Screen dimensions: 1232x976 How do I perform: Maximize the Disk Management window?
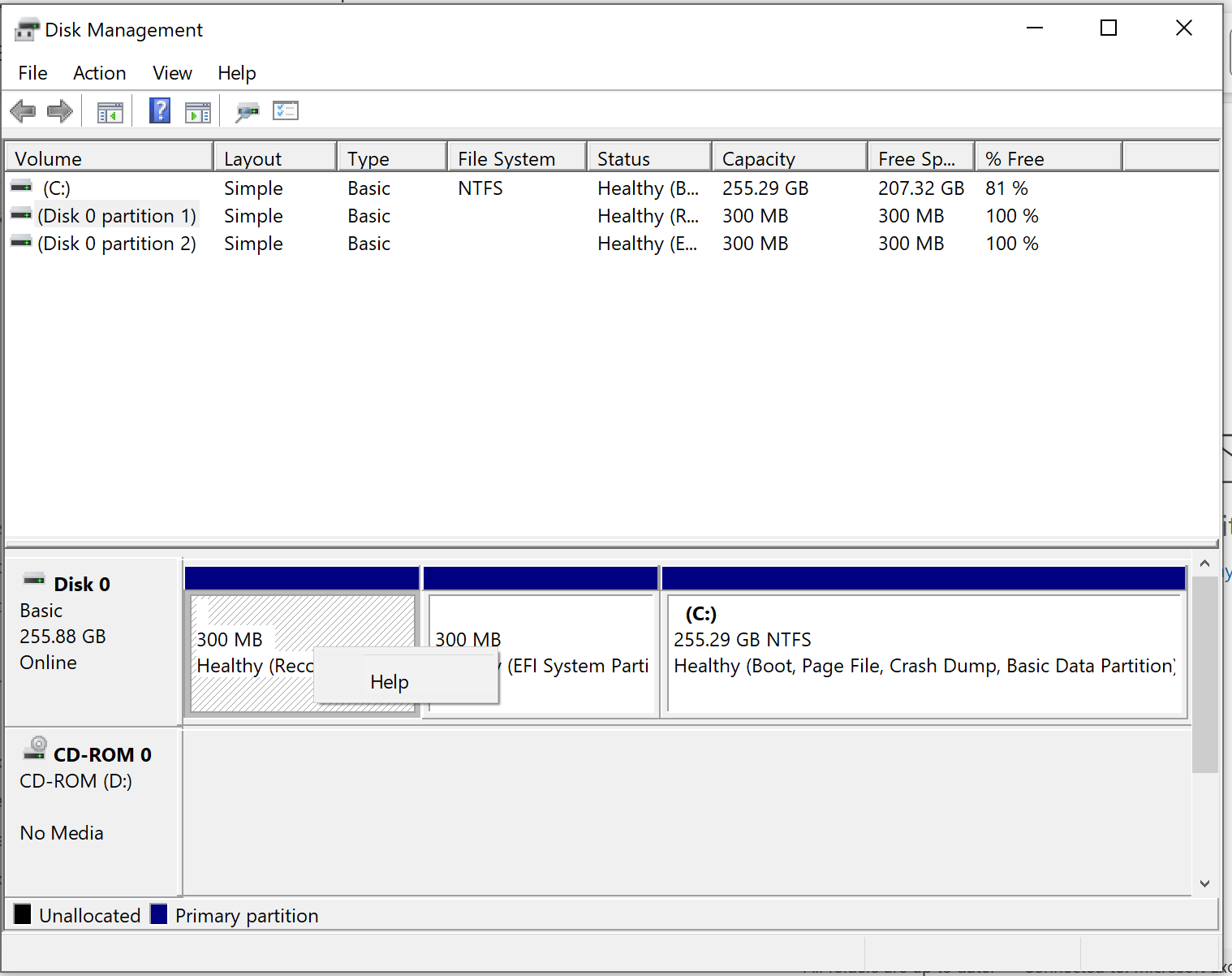(x=1109, y=28)
